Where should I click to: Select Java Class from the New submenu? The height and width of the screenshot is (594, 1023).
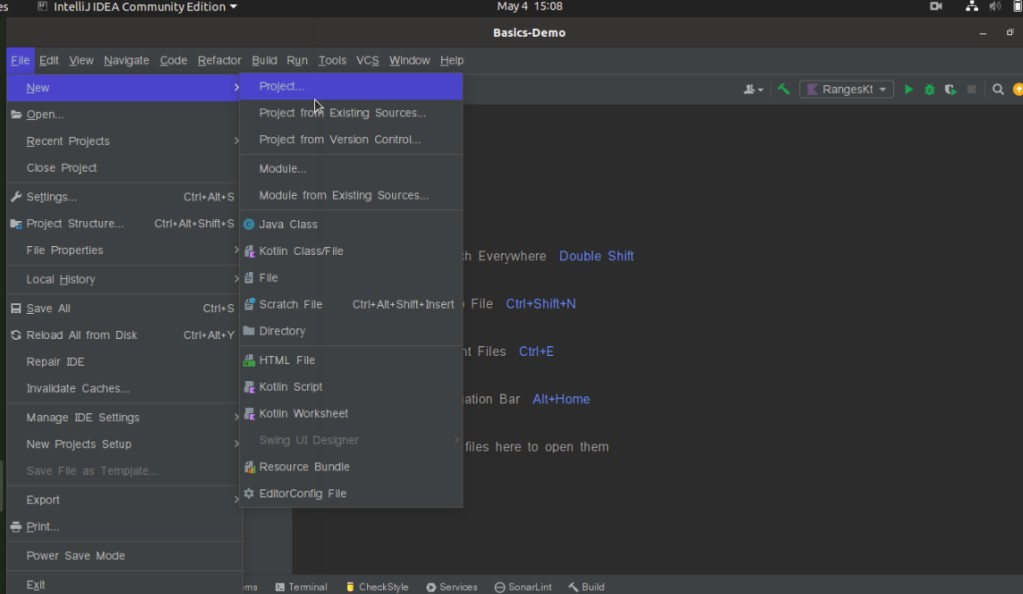click(288, 224)
